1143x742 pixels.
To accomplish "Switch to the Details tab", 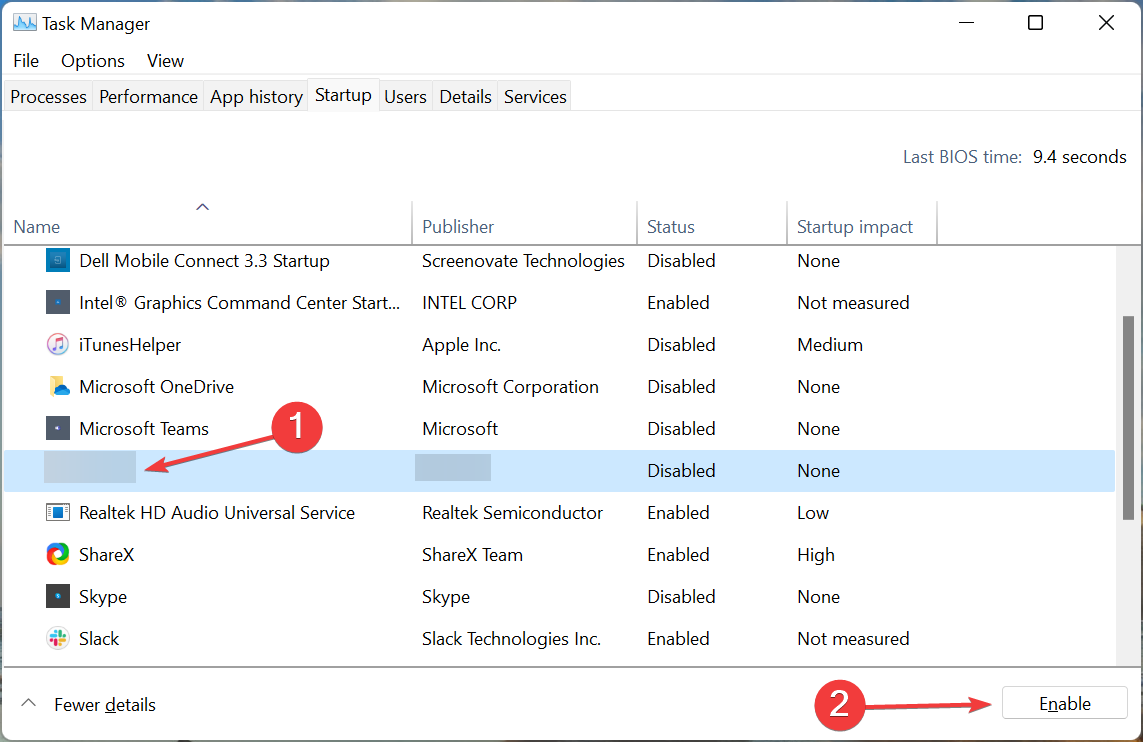I will tap(465, 96).
